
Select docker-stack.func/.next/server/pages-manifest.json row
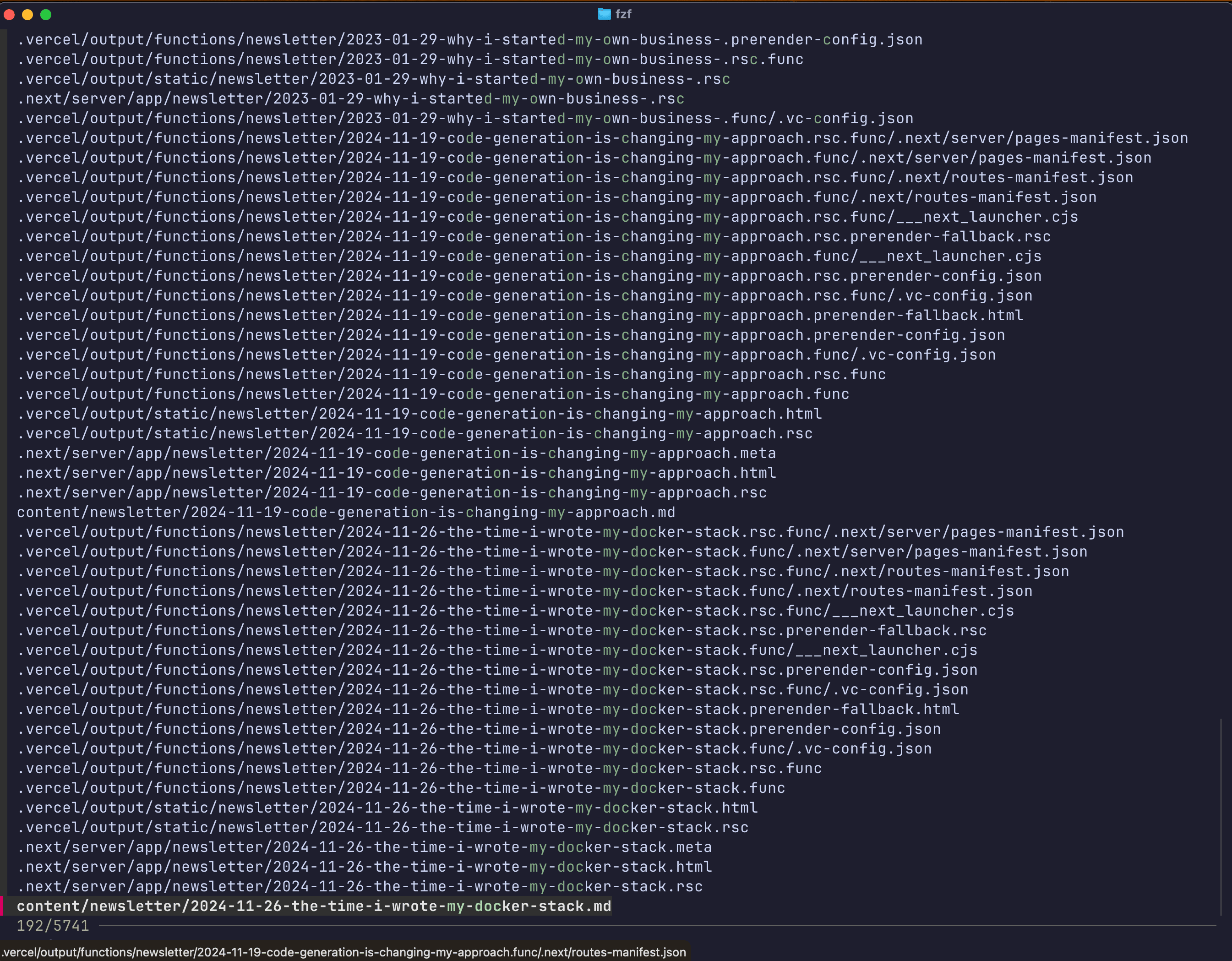(x=552, y=552)
